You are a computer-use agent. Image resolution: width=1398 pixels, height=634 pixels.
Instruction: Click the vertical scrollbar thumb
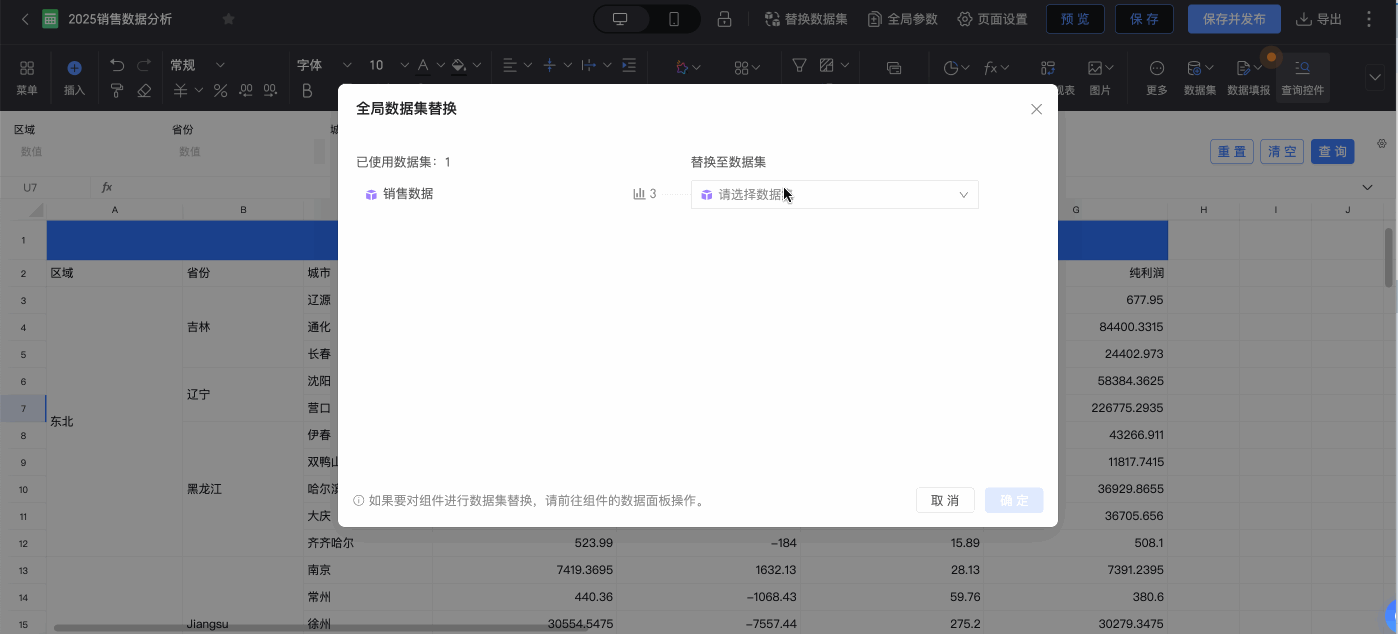[x=1388, y=257]
